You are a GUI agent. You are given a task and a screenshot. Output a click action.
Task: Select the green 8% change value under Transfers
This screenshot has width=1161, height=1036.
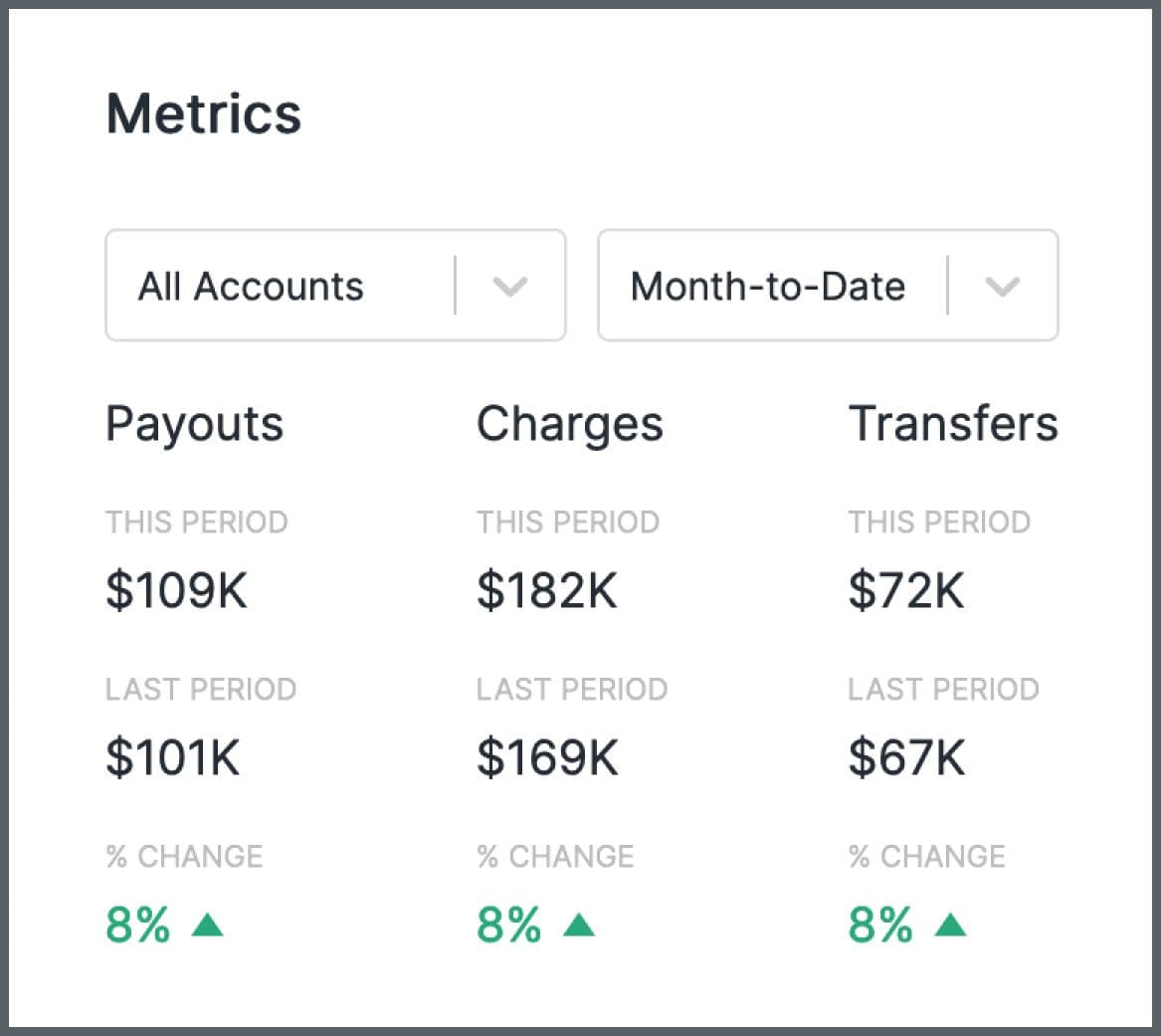pos(879,926)
